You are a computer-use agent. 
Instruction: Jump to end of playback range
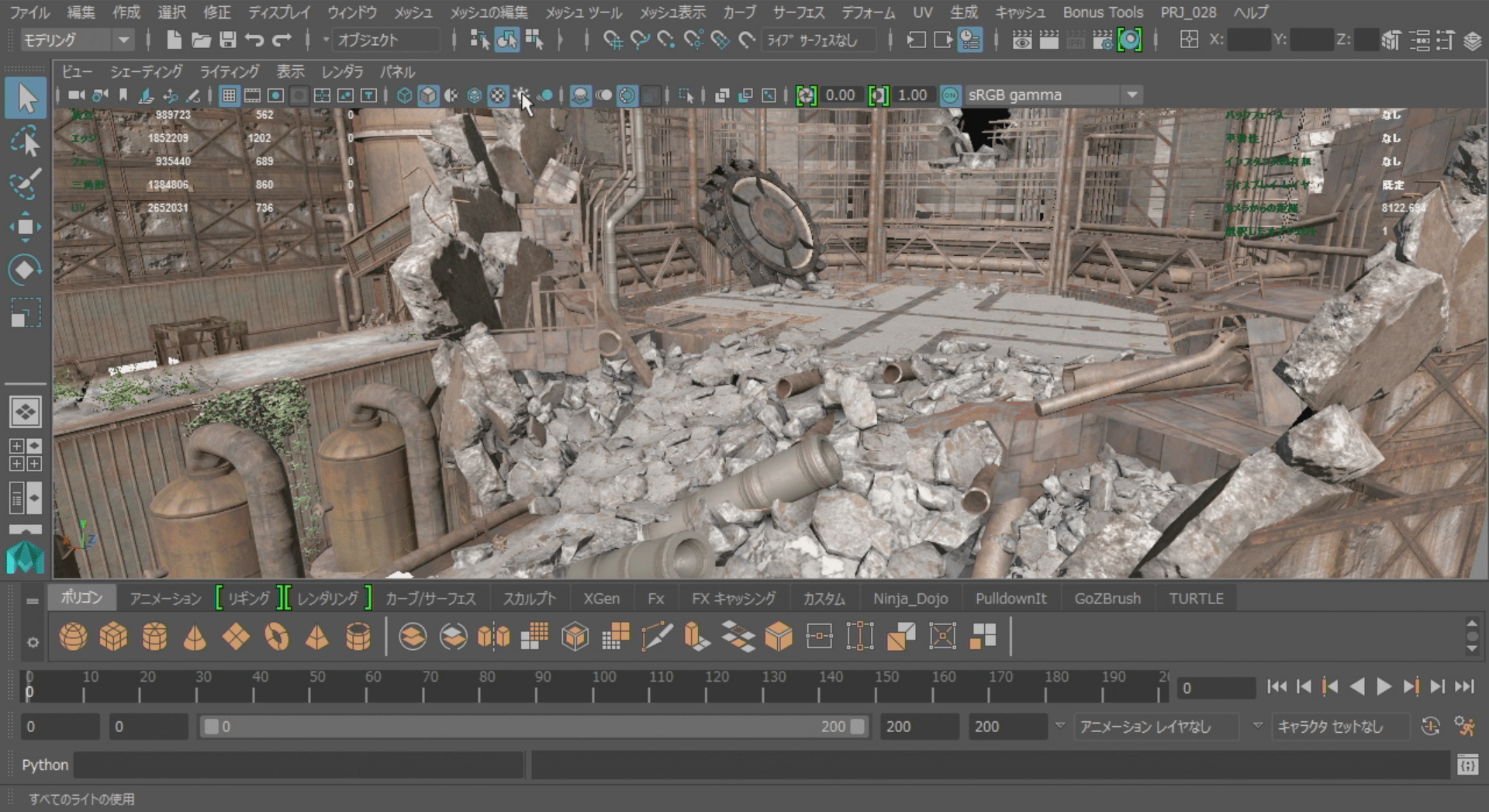coord(1464,686)
